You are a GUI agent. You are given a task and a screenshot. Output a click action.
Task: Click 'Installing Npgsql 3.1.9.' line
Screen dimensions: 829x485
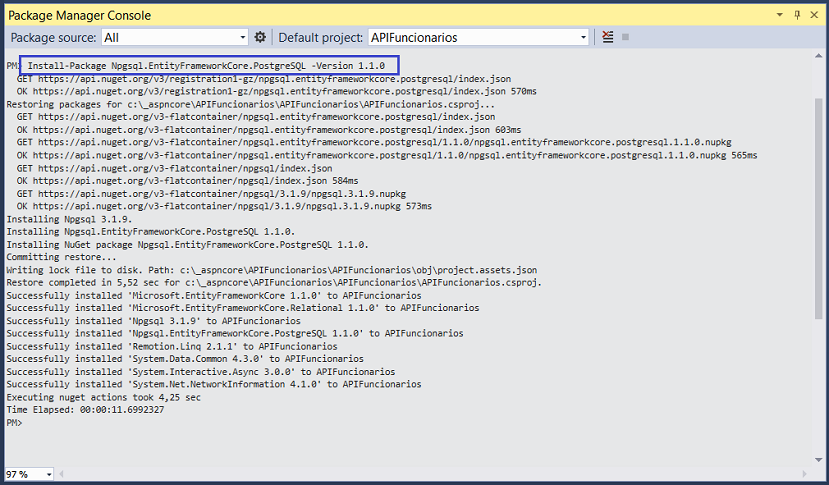tap(69, 219)
